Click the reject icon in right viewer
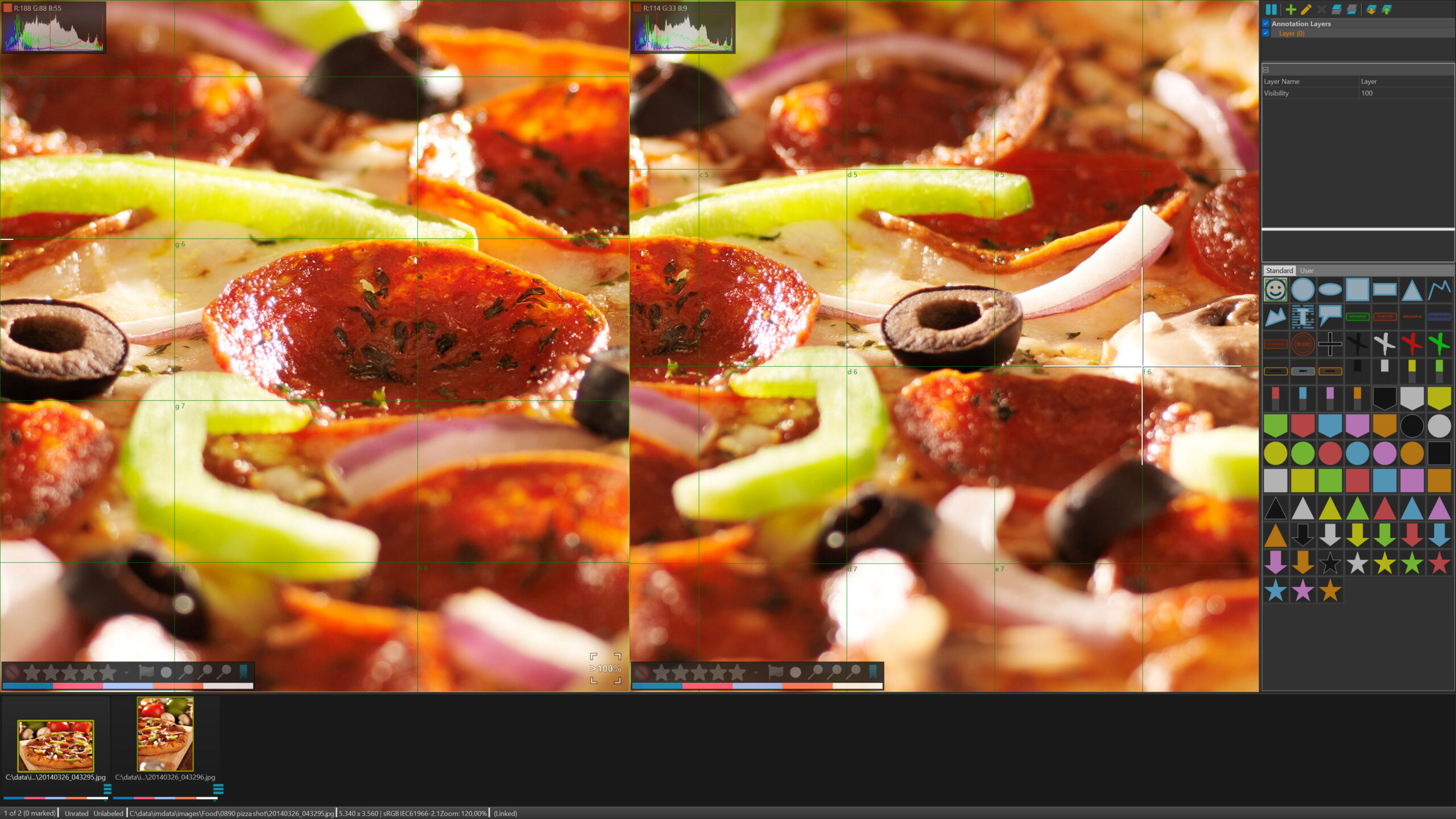The width and height of the screenshot is (1456, 819). coord(642,672)
